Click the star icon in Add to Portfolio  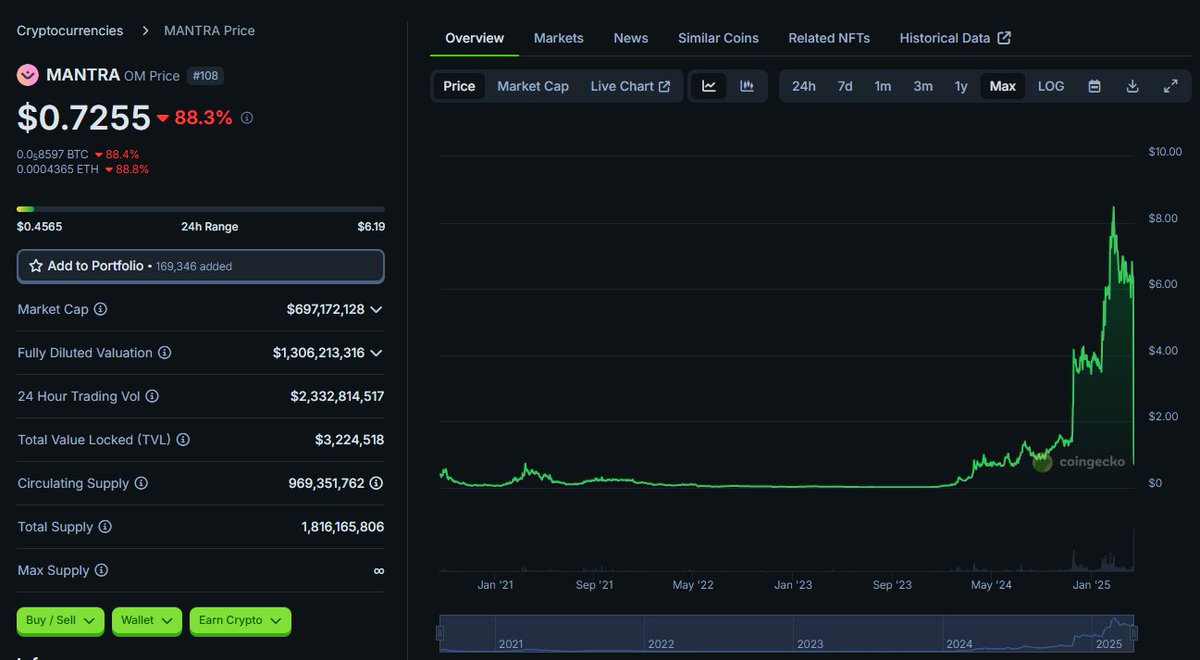coord(37,265)
